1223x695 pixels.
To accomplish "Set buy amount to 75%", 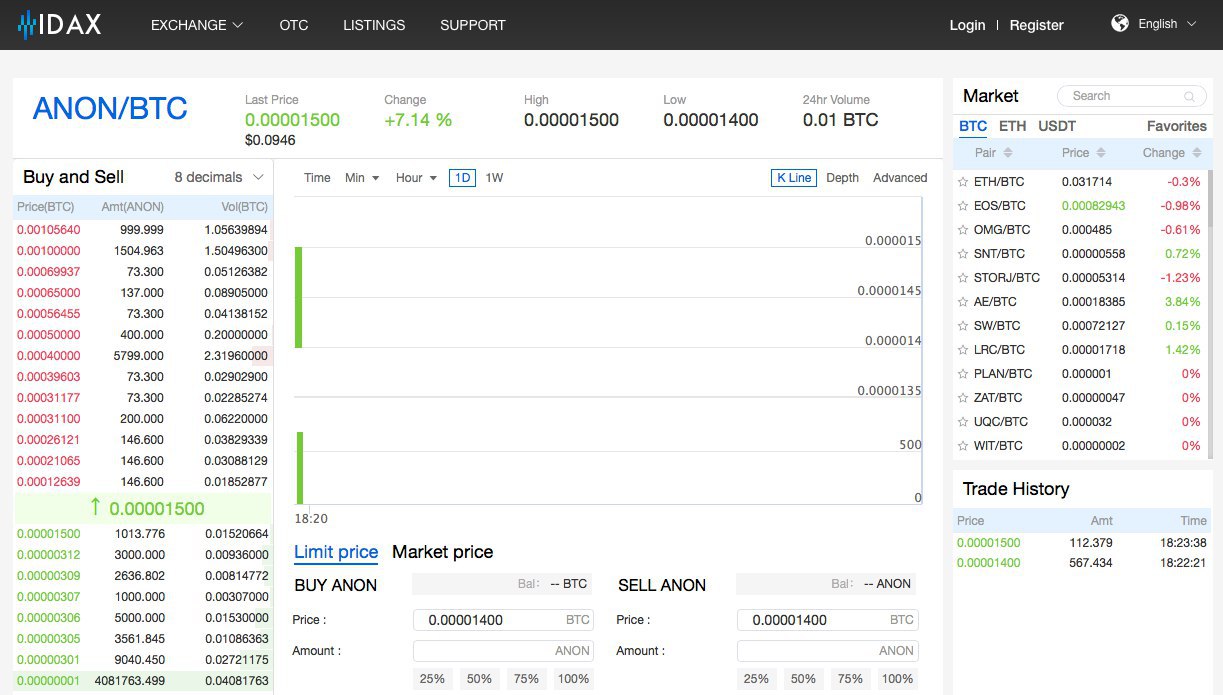I will [x=526, y=679].
